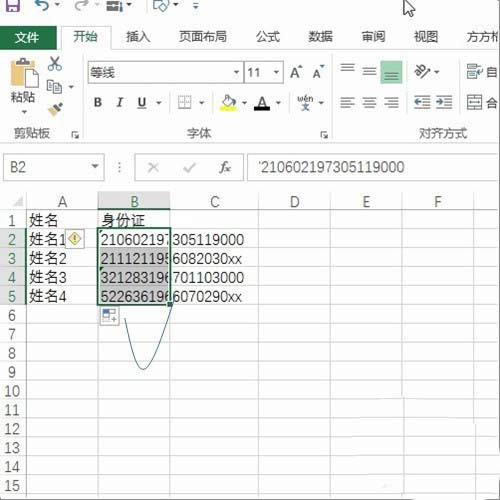The width and height of the screenshot is (500, 500).
Task: Expand 字体 group dialog launcher
Action: [324, 135]
